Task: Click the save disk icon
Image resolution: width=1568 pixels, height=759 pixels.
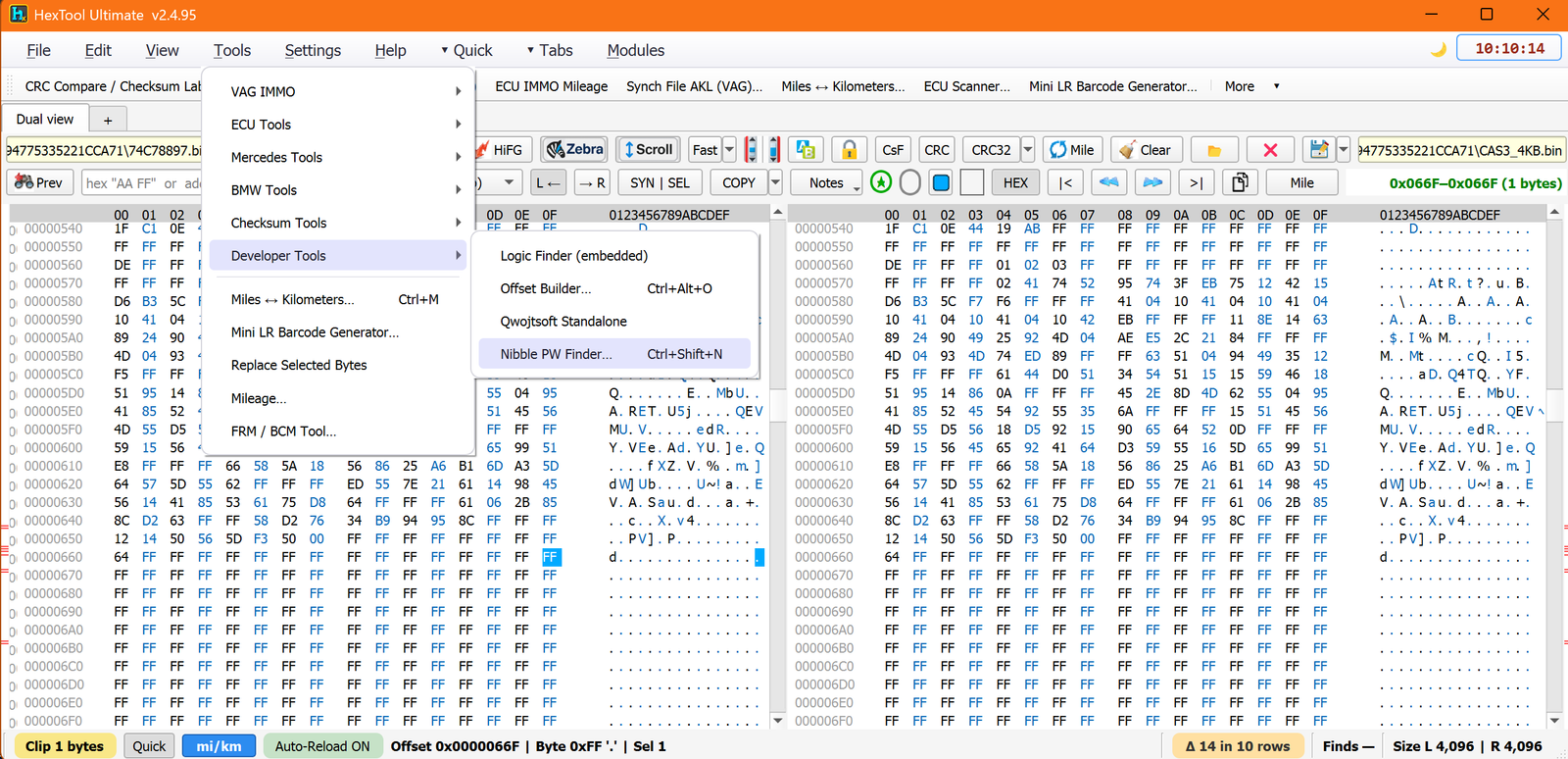Action: click(x=1319, y=149)
